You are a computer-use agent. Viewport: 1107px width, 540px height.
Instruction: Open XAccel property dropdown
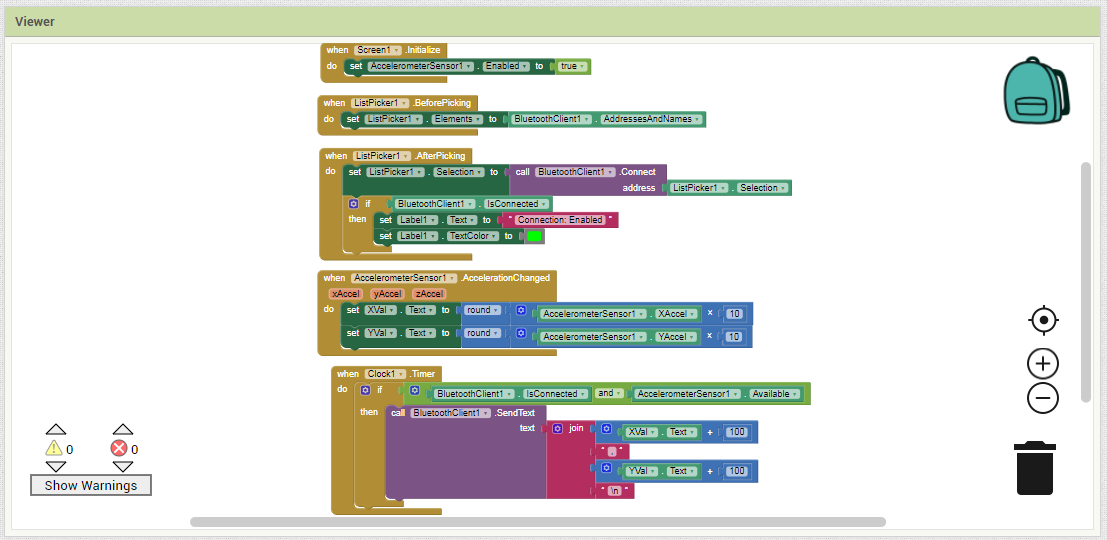coord(677,314)
